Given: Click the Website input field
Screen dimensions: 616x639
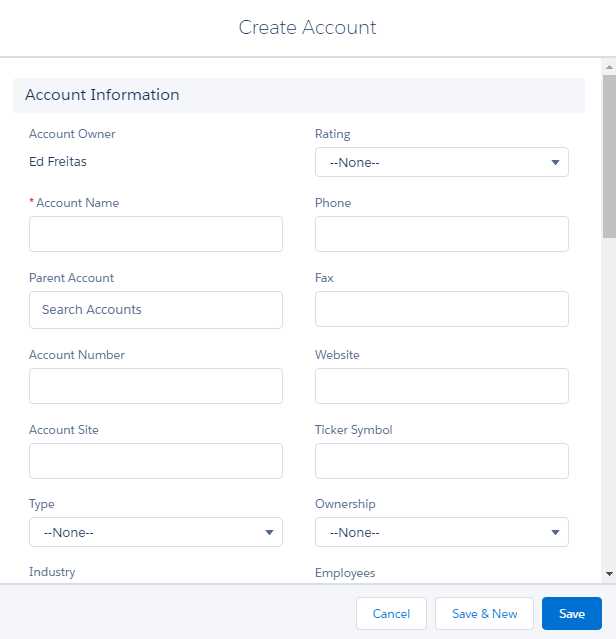Looking at the screenshot, I should click(442, 386).
